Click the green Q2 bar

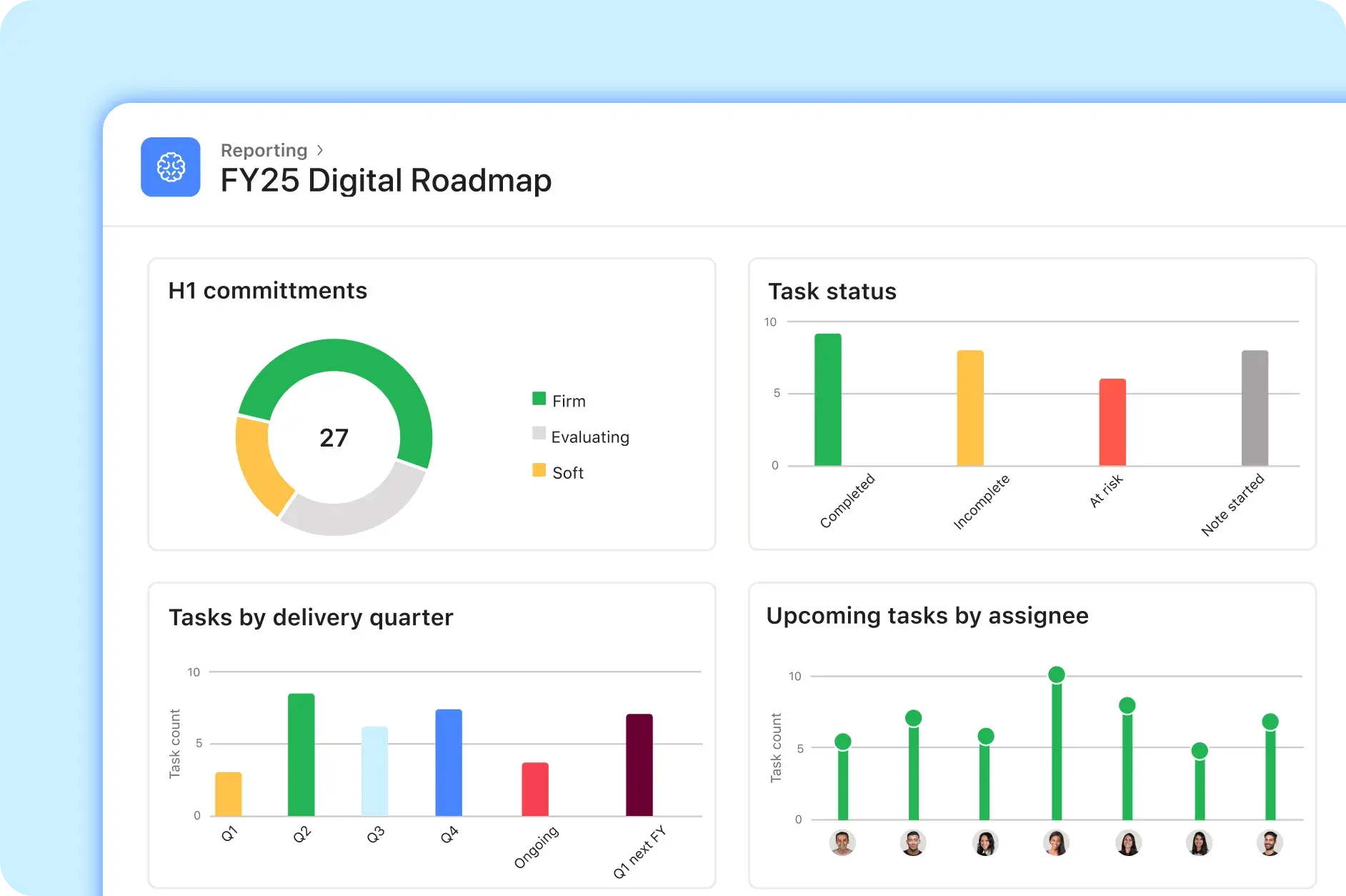click(x=301, y=755)
